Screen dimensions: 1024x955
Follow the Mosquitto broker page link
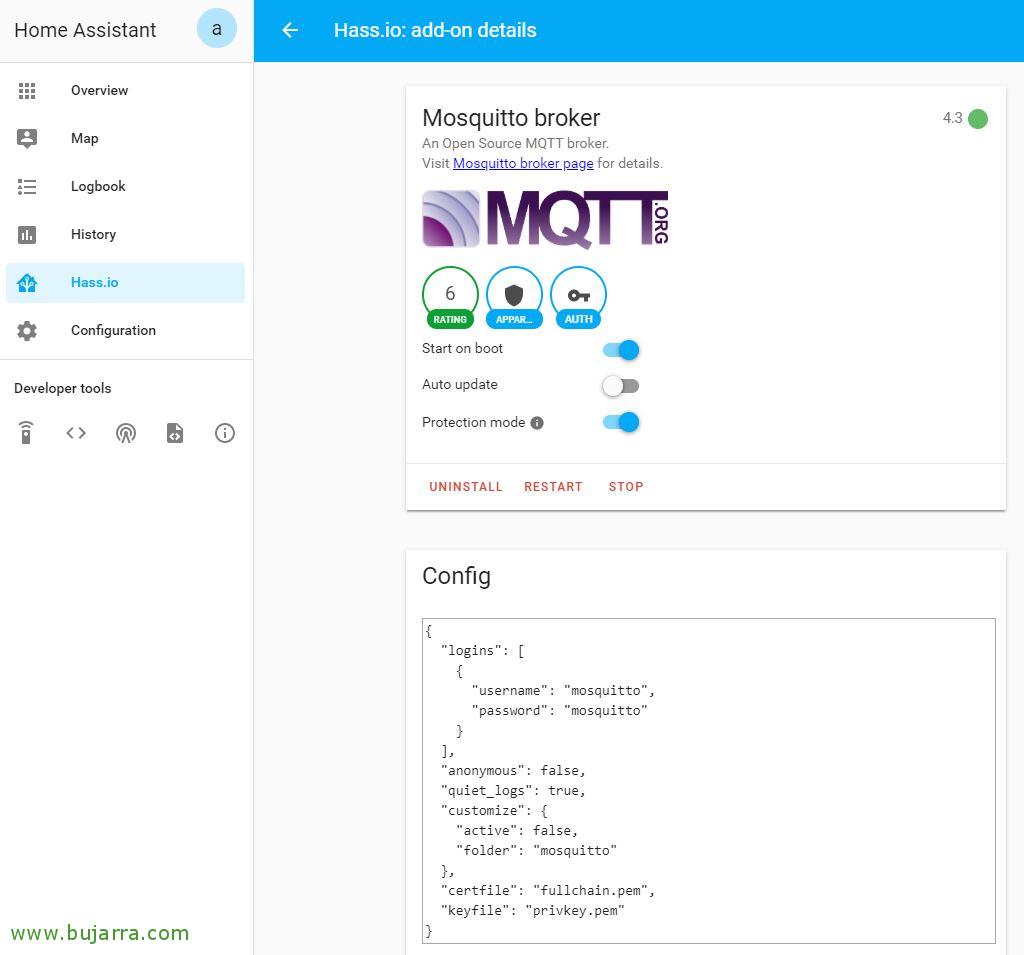pos(523,163)
